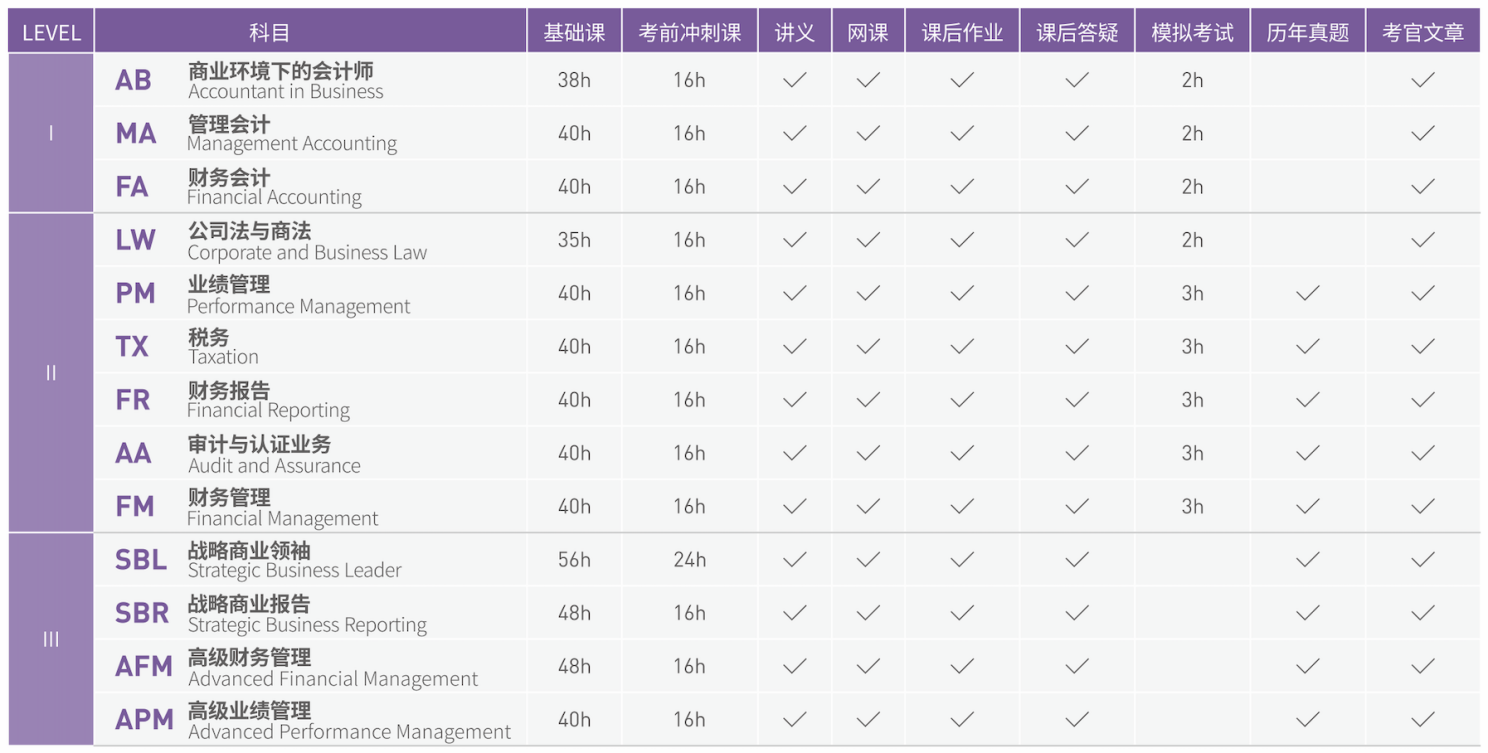Click the Strategic Business Leader course name
1488x753 pixels.
pyautogui.click(x=295, y=571)
